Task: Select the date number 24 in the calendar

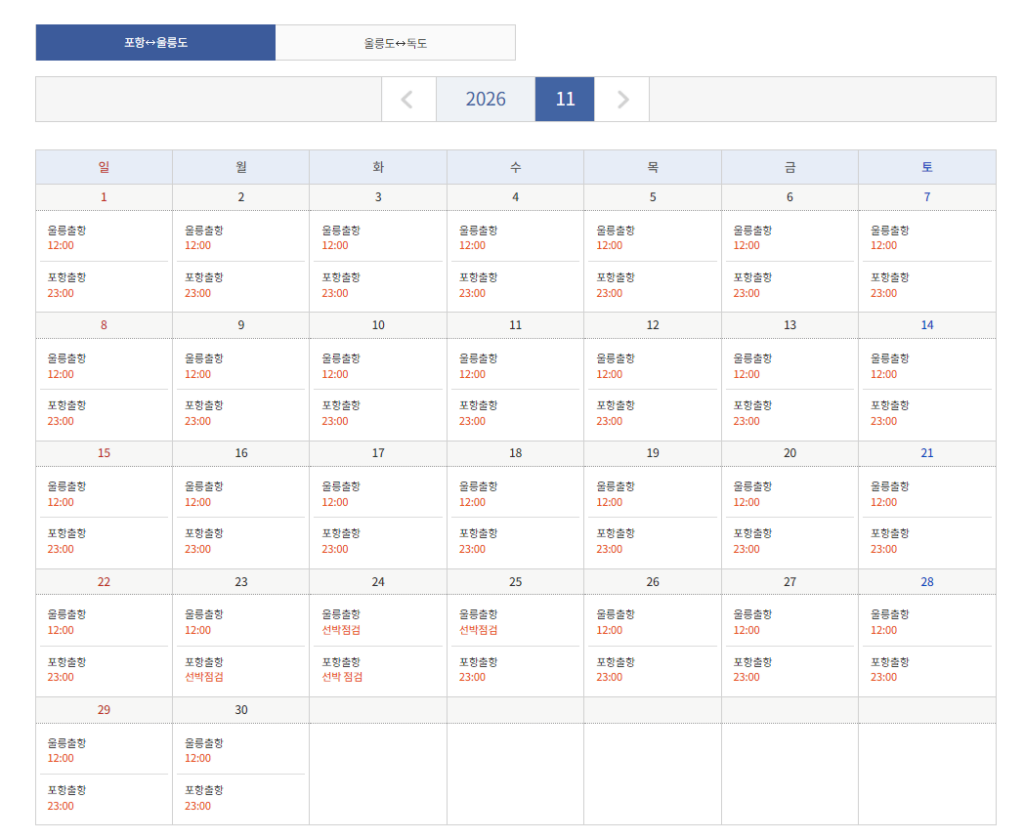Action: pos(378,582)
